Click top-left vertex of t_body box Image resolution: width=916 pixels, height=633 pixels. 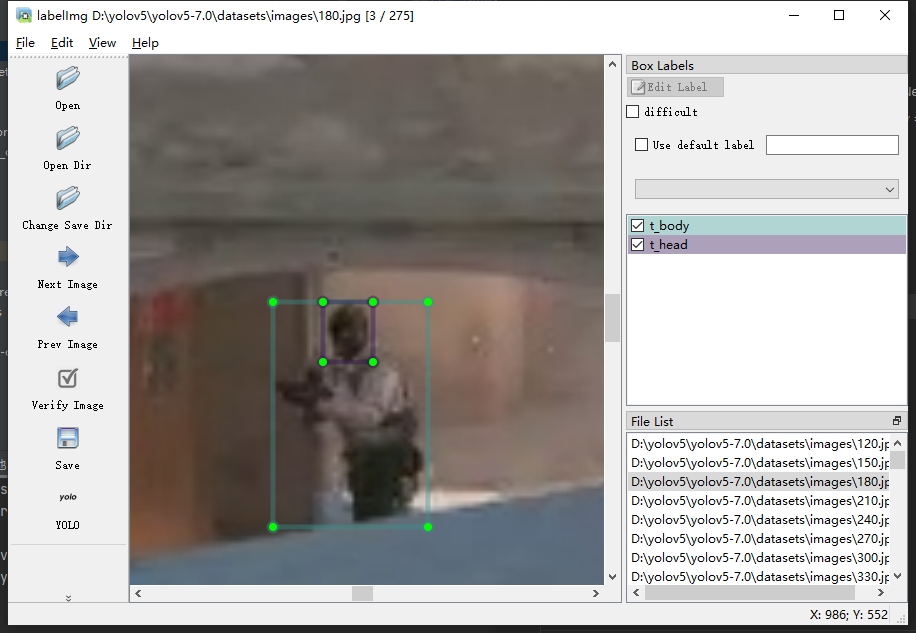[273, 302]
